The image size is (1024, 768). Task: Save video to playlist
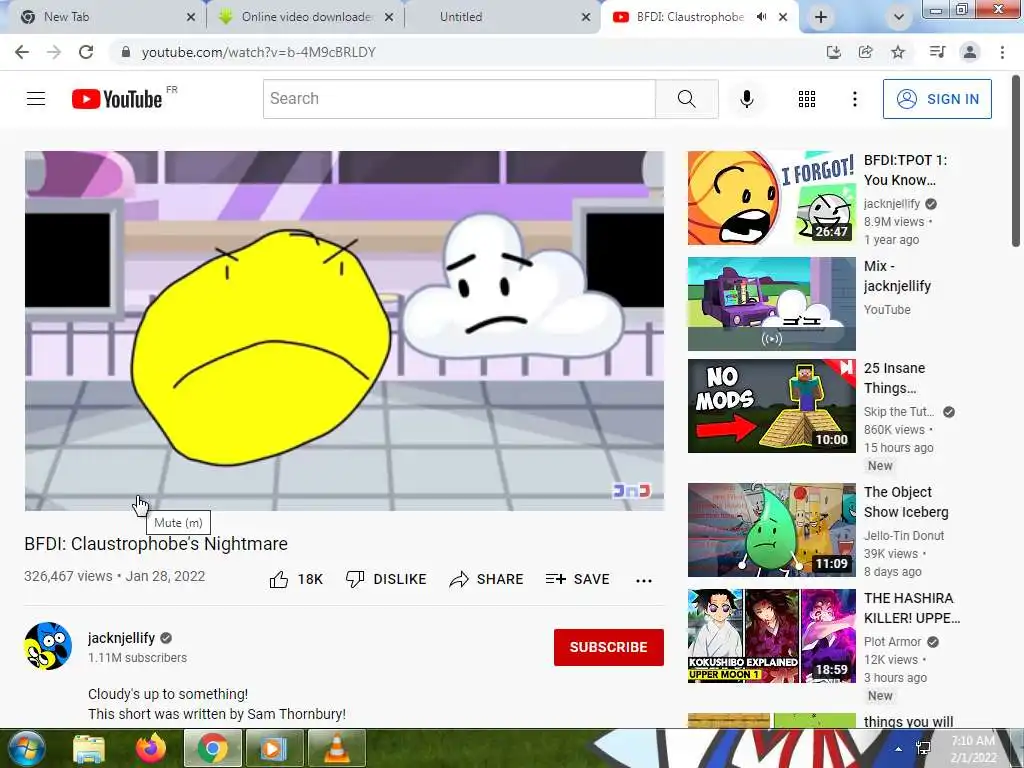point(577,579)
